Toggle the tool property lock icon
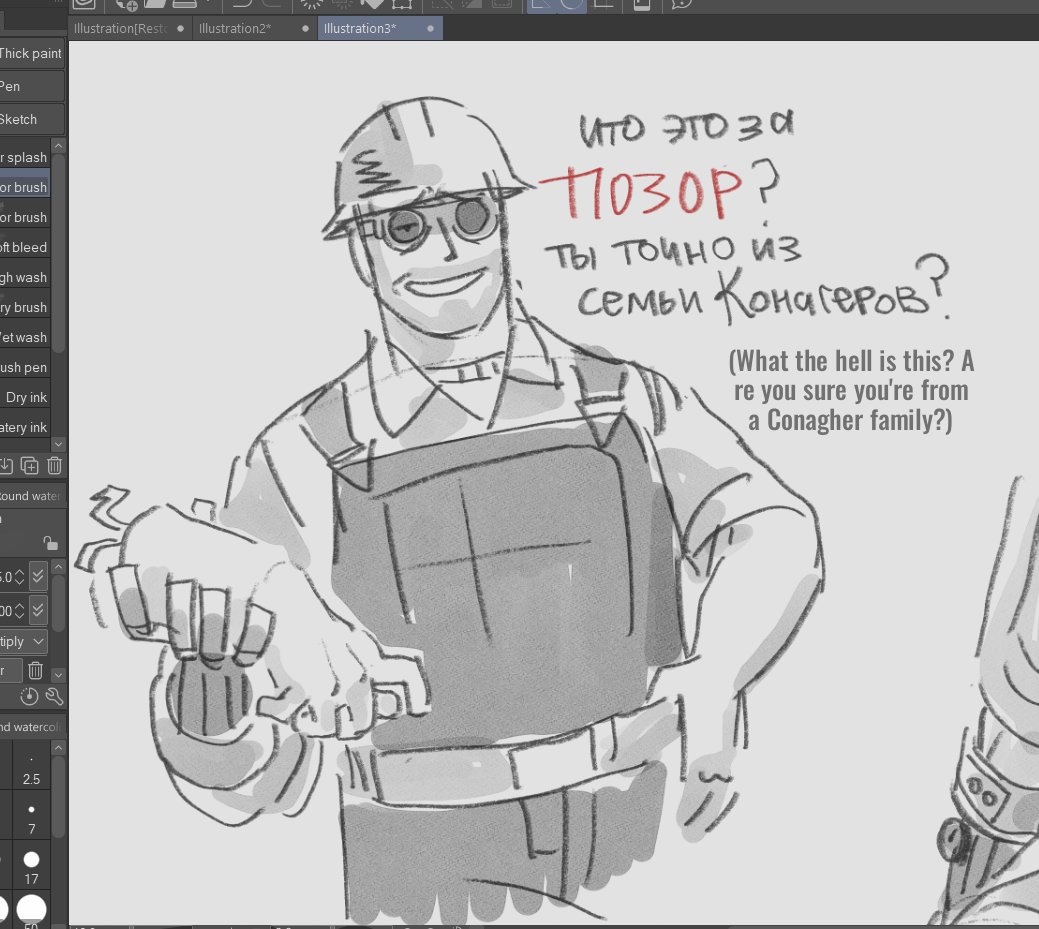 tap(50, 543)
